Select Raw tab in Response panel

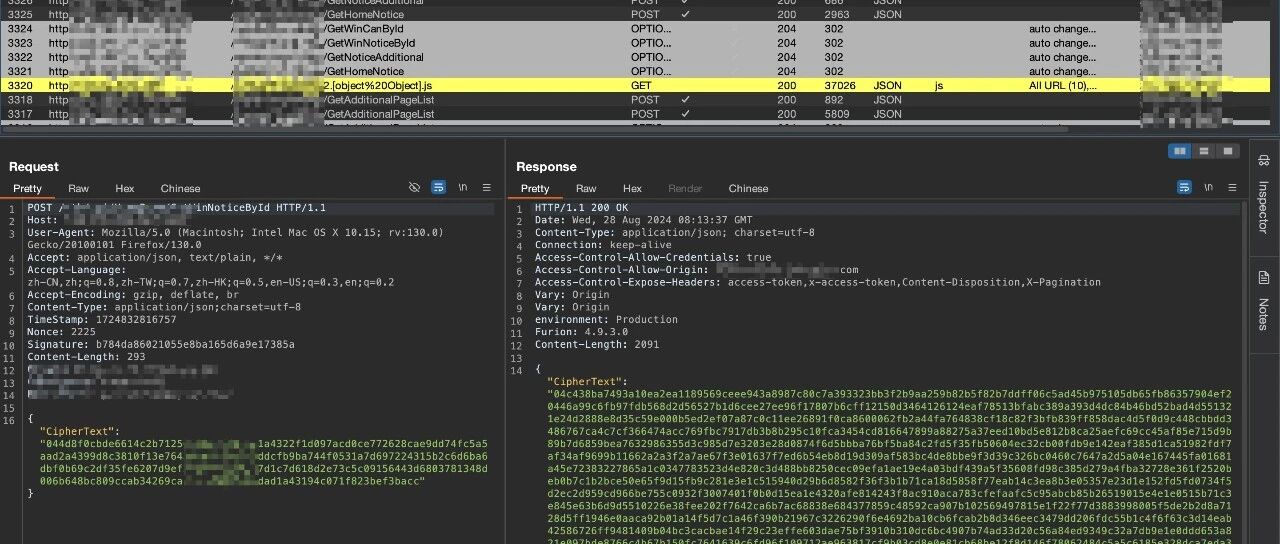[586, 188]
